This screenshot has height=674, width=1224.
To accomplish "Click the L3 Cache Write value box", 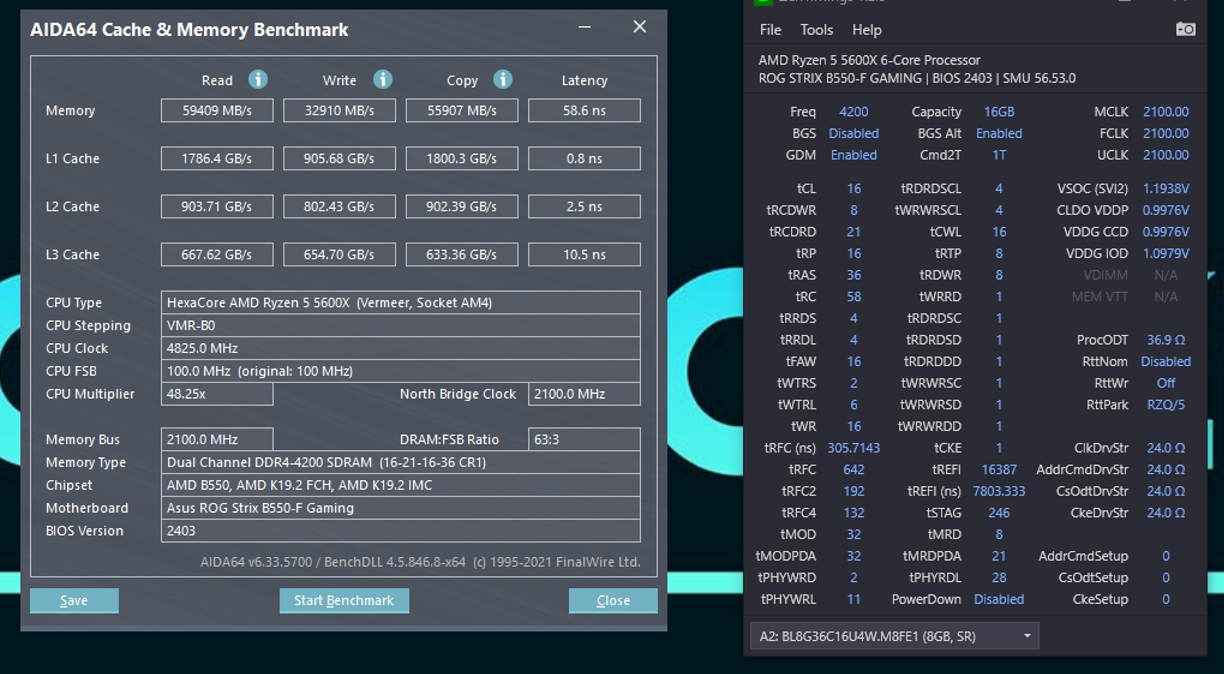I will (339, 255).
